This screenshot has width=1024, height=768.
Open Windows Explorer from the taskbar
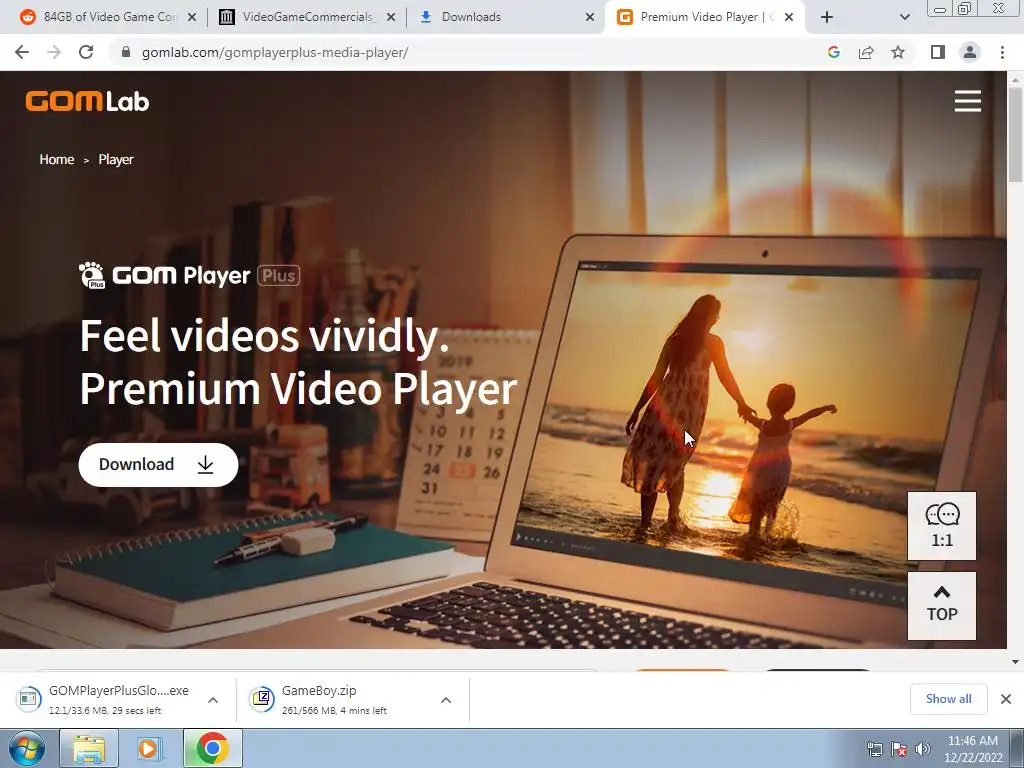click(89, 748)
